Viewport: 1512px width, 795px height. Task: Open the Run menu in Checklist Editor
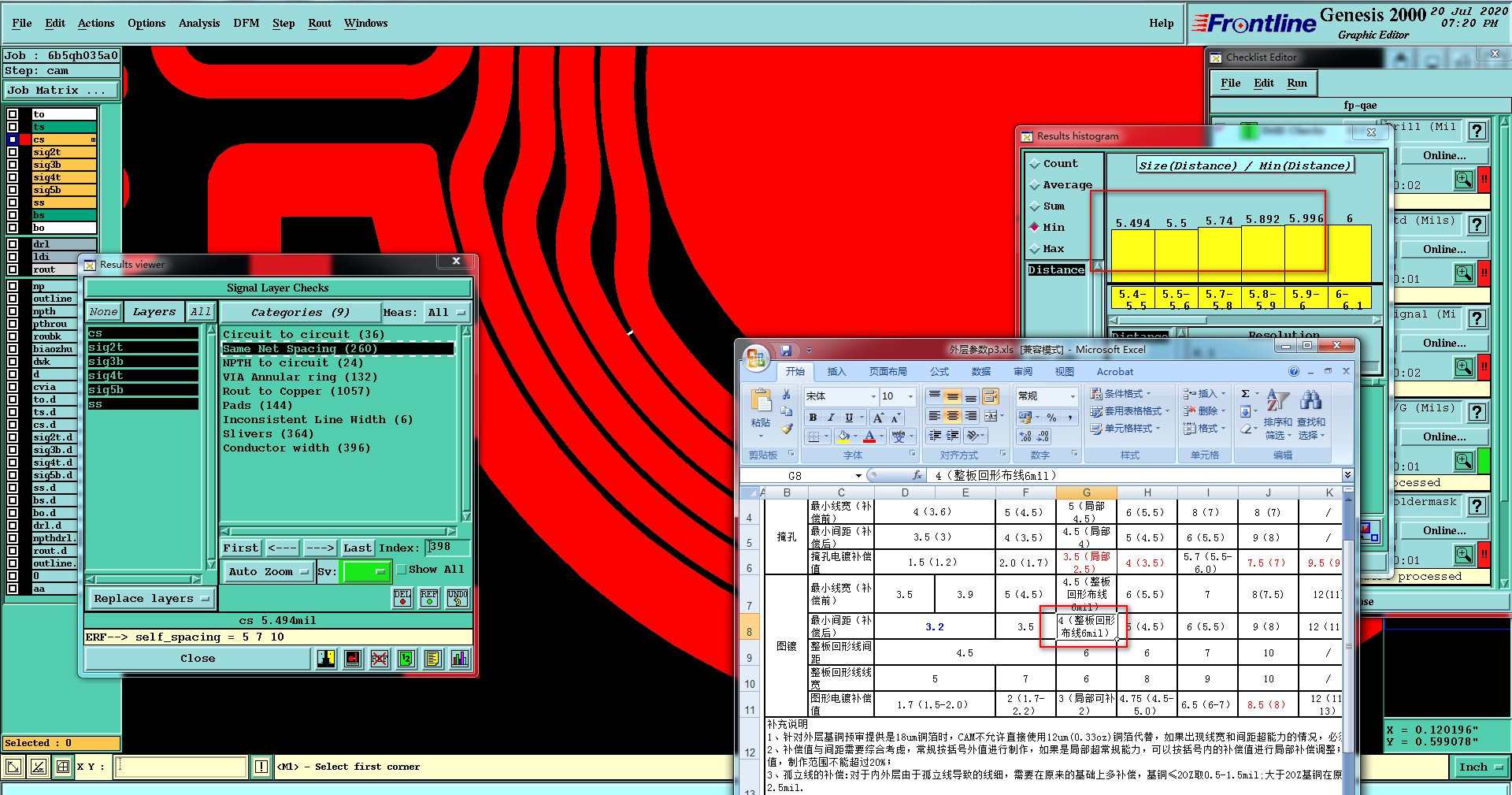point(1297,84)
